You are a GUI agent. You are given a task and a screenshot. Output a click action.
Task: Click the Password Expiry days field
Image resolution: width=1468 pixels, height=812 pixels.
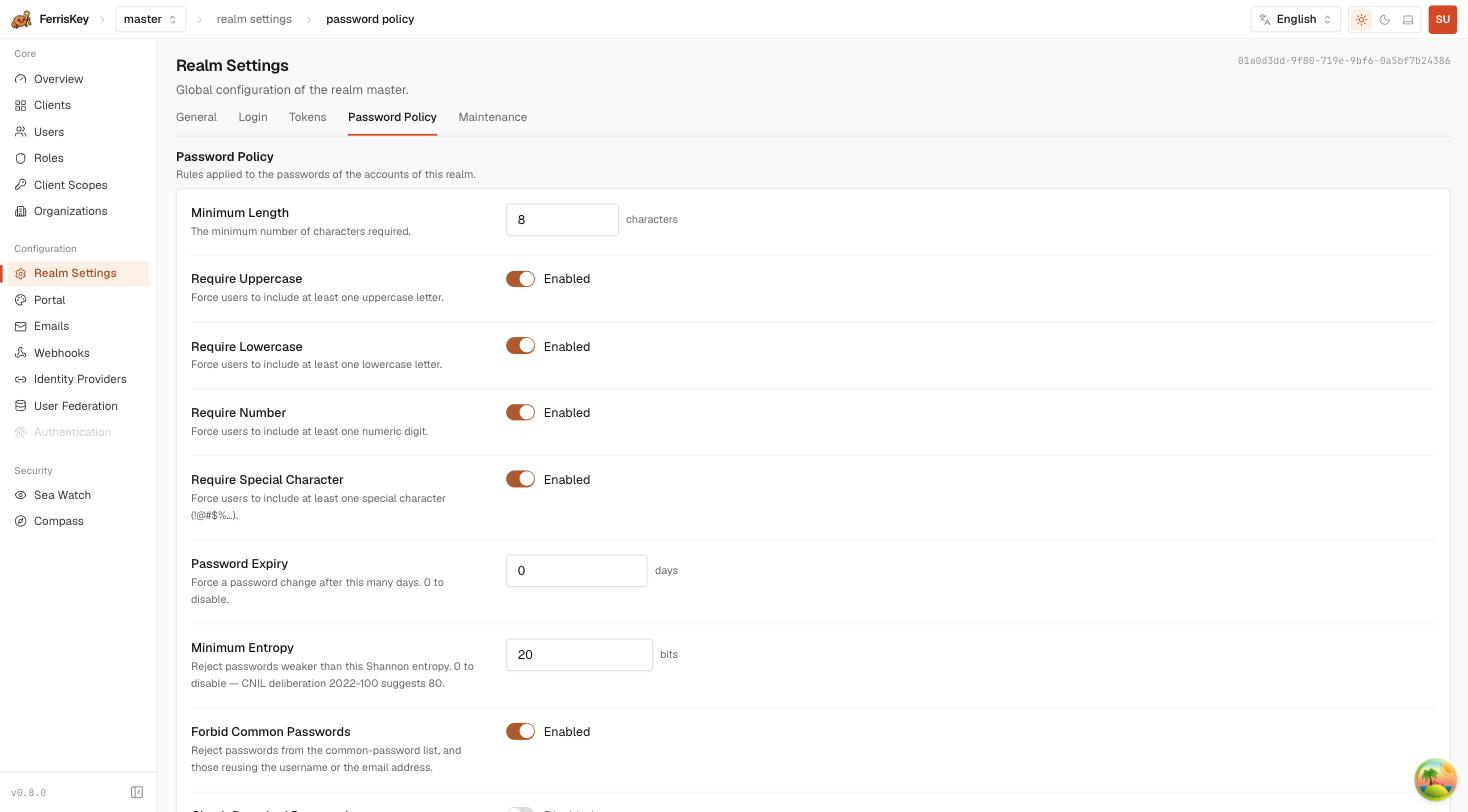pyautogui.click(x=576, y=571)
